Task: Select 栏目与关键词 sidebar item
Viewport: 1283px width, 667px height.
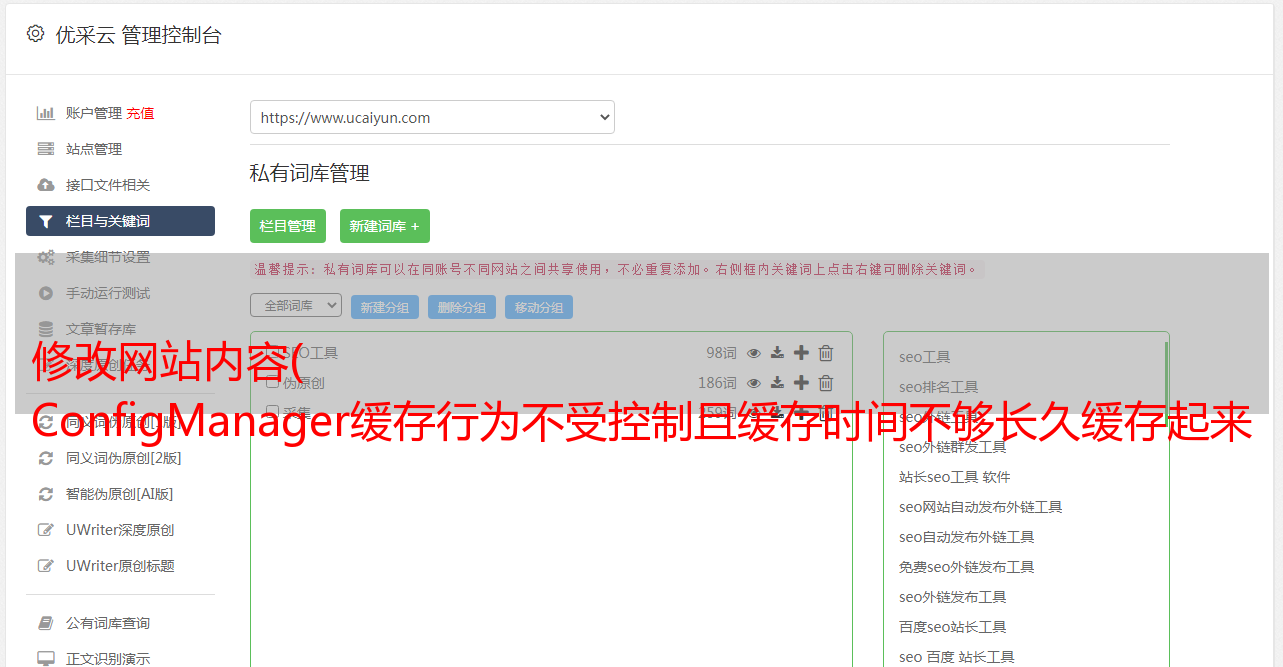Action: pos(120,221)
